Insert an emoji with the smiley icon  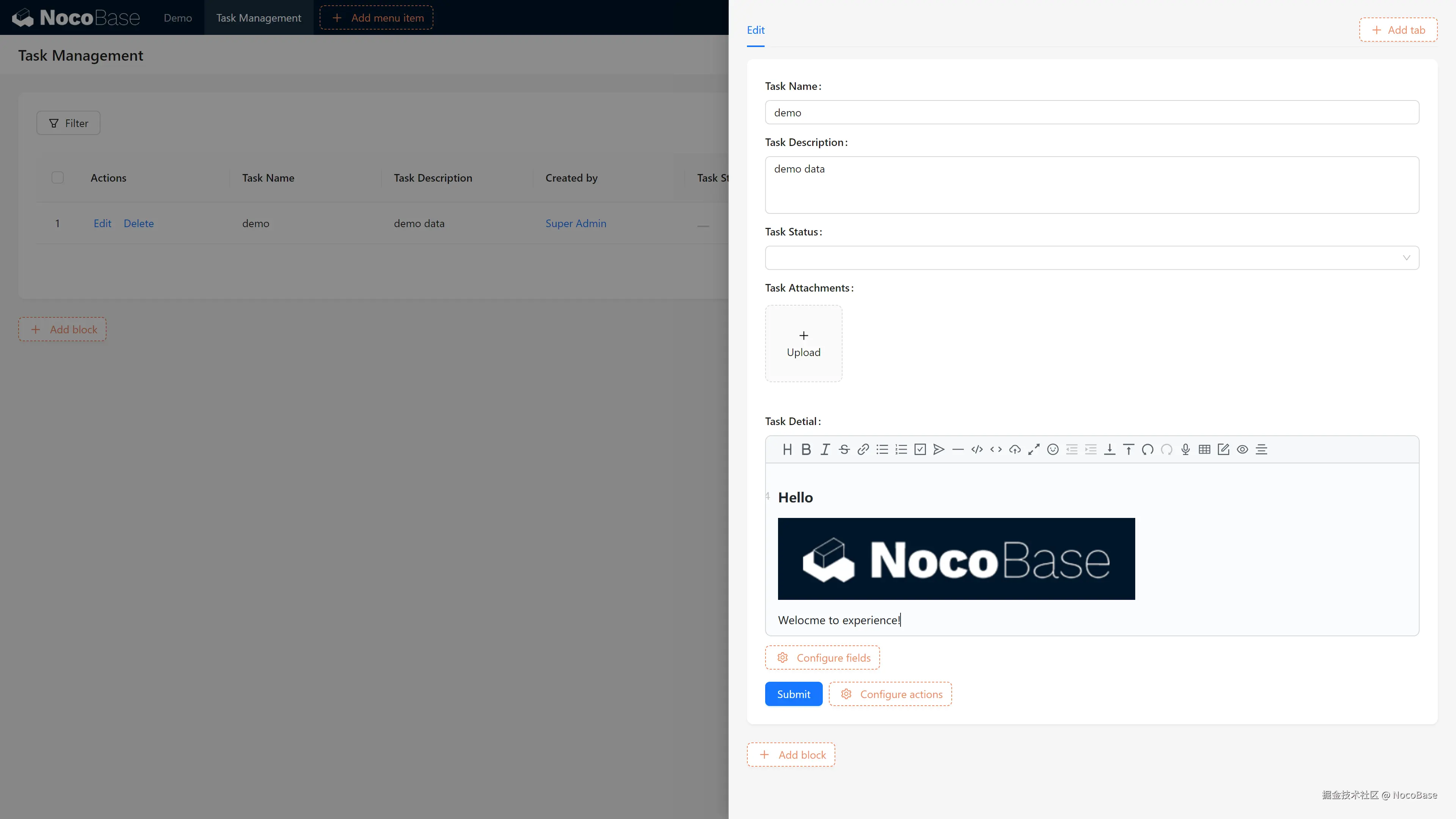pos(1053,449)
